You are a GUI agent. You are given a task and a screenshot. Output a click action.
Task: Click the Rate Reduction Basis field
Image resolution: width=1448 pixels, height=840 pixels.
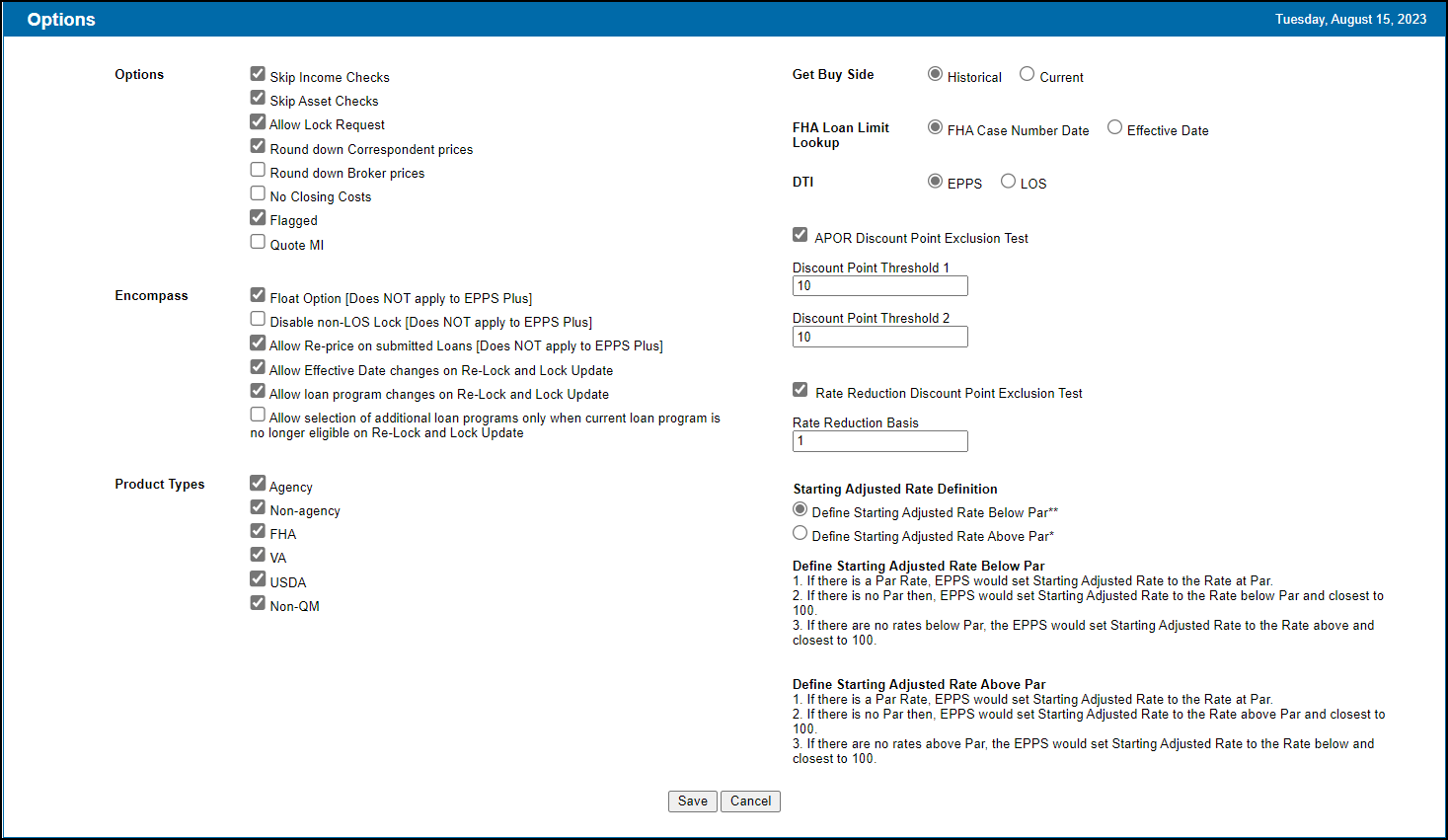pyautogui.click(x=880, y=441)
